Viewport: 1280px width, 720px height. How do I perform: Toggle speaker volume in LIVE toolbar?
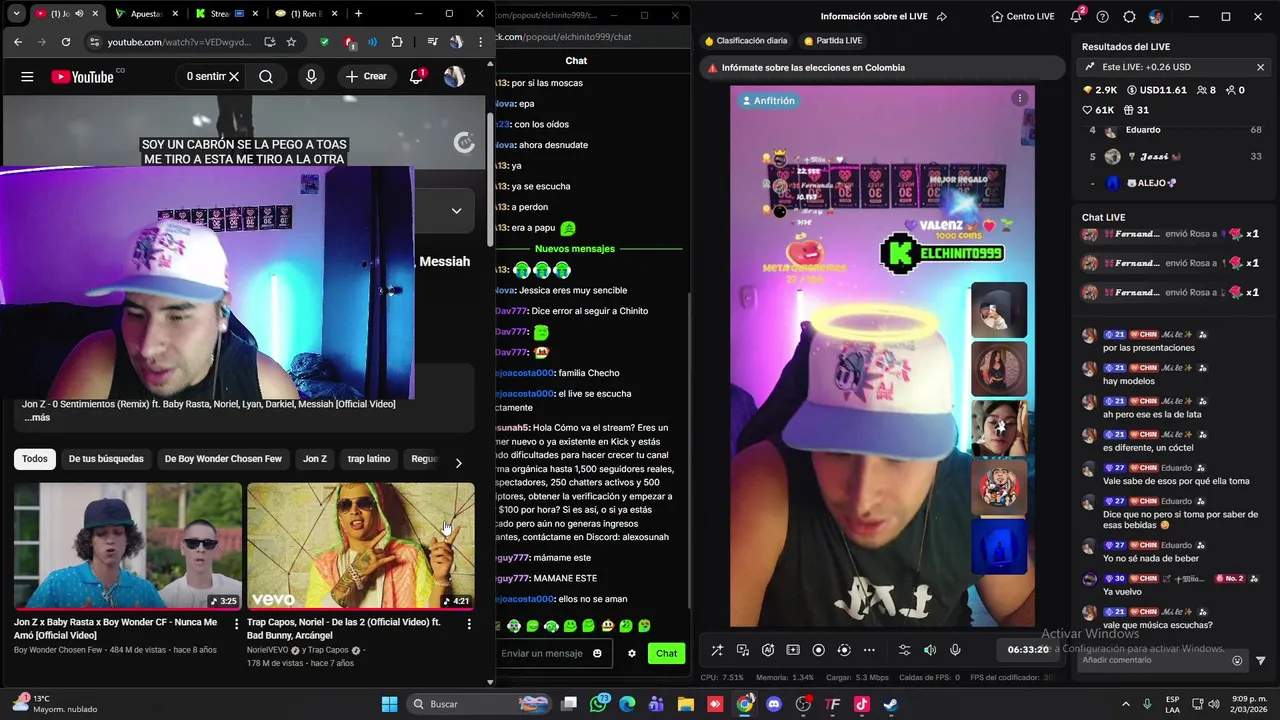pos(930,650)
